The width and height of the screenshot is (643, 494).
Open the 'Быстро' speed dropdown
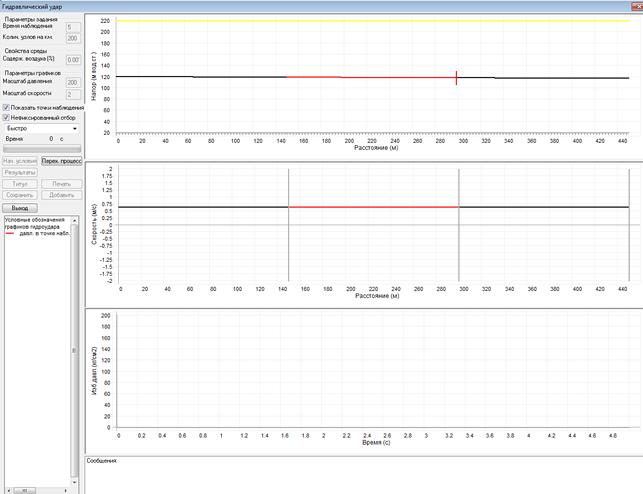click(x=41, y=129)
